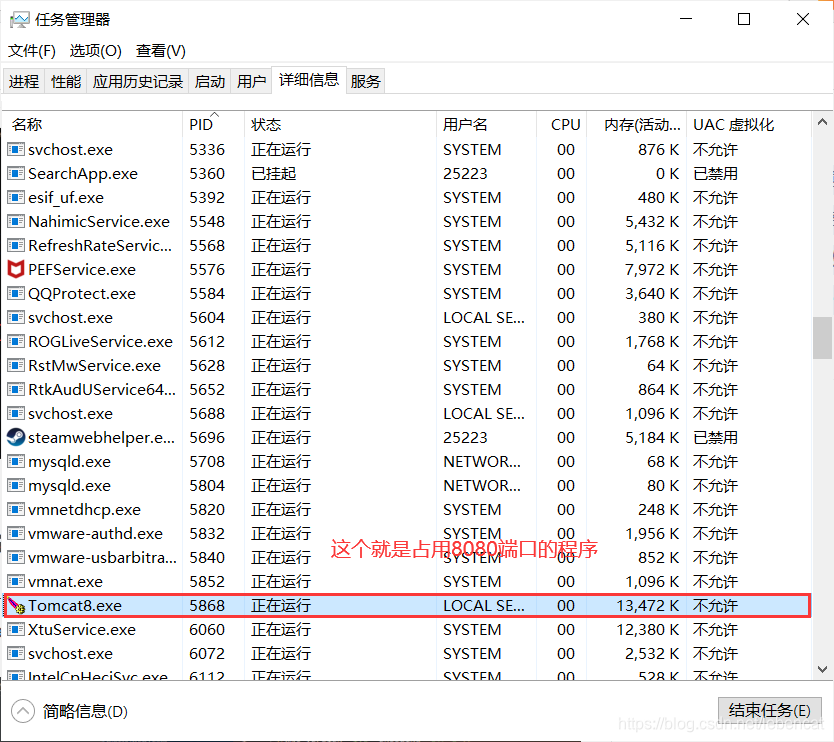Click the vmware-usbarbitrator process icon

click(x=15, y=557)
